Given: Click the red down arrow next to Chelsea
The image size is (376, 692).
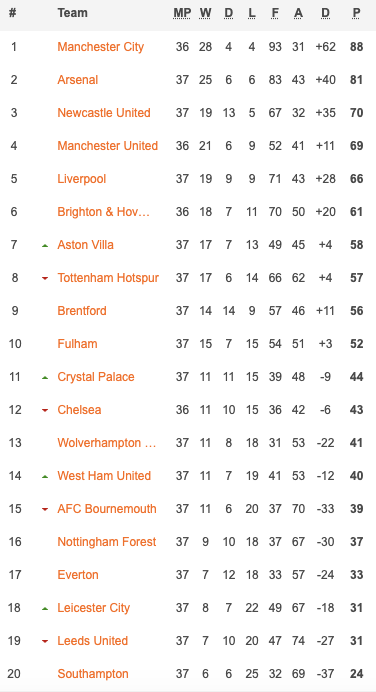Looking at the screenshot, I should tap(45, 410).
